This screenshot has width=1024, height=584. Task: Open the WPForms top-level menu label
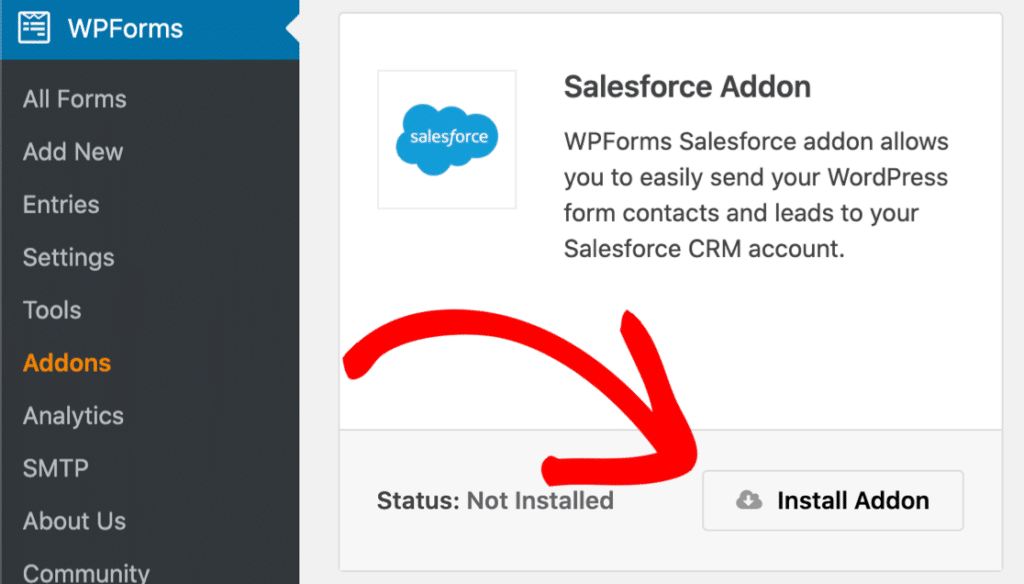(x=125, y=28)
